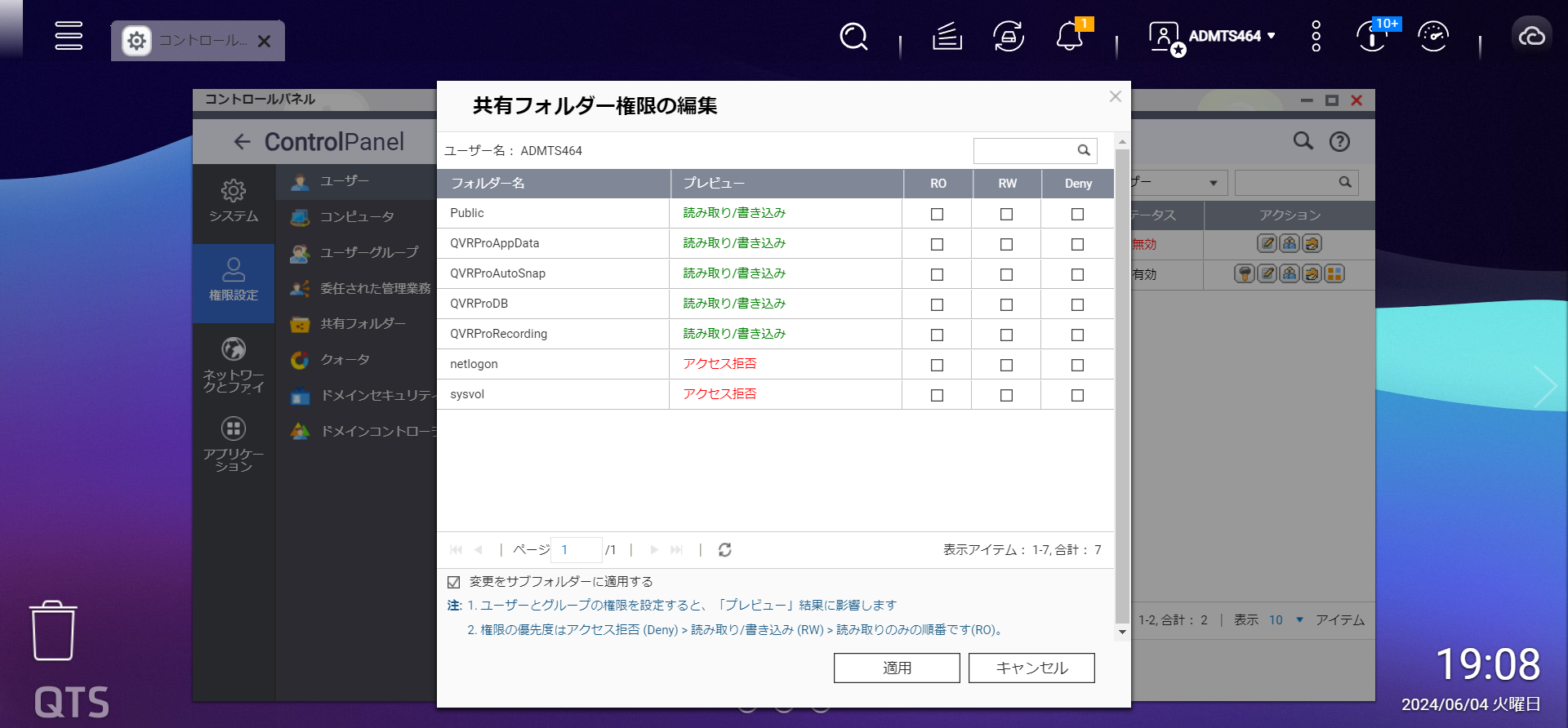1568x728 pixels.
Task: Go back using ControlPanel arrow icon
Action: click(x=242, y=142)
